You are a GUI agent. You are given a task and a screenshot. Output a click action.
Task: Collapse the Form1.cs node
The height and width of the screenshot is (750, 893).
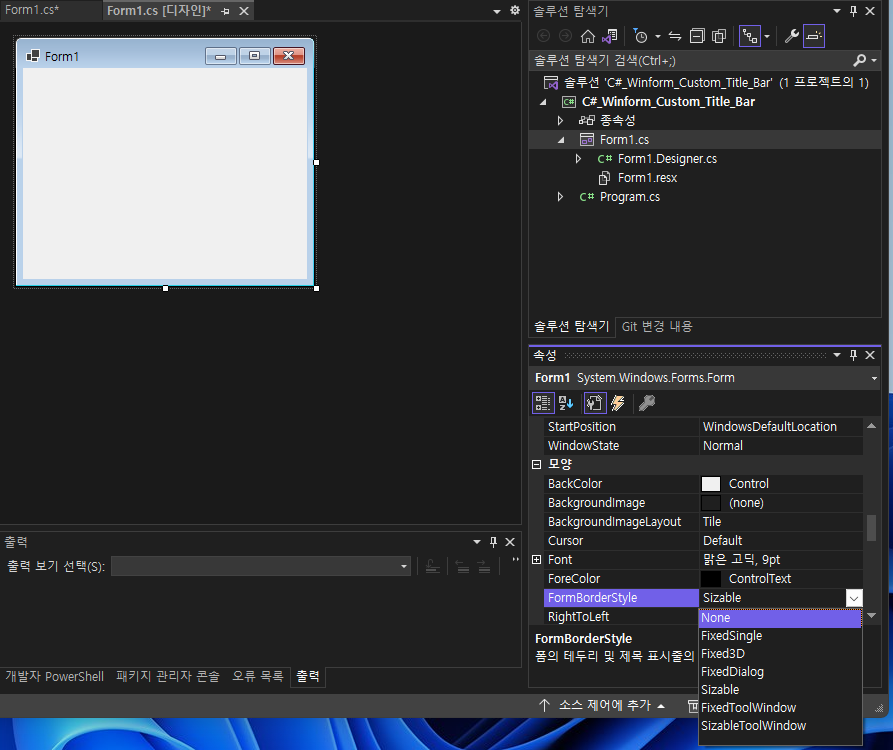(561, 140)
